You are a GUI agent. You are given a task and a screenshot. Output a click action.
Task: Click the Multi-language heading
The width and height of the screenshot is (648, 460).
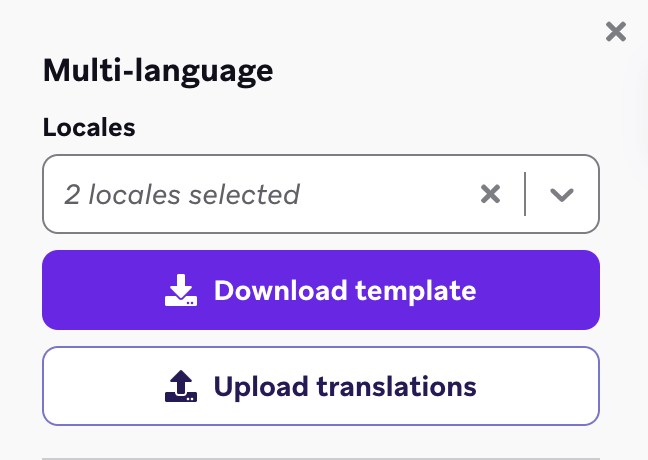tap(157, 71)
